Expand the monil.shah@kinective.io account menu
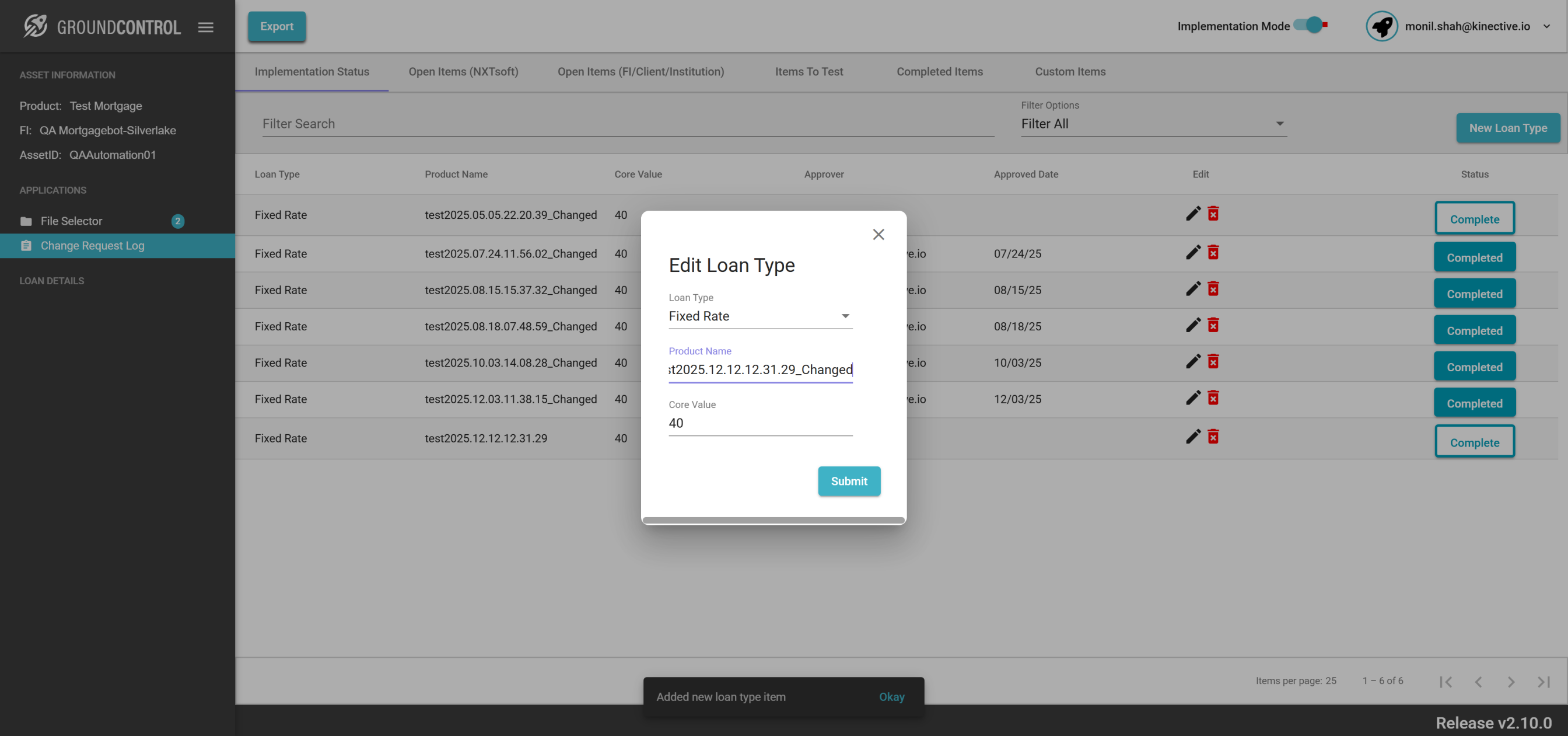This screenshot has height=736, width=1568. click(x=1546, y=26)
